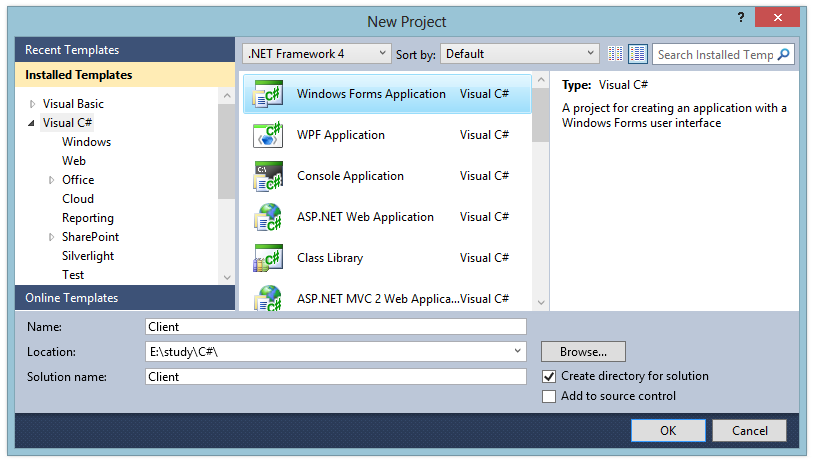Select Office category label
The width and height of the screenshot is (813, 464).
[x=78, y=180]
